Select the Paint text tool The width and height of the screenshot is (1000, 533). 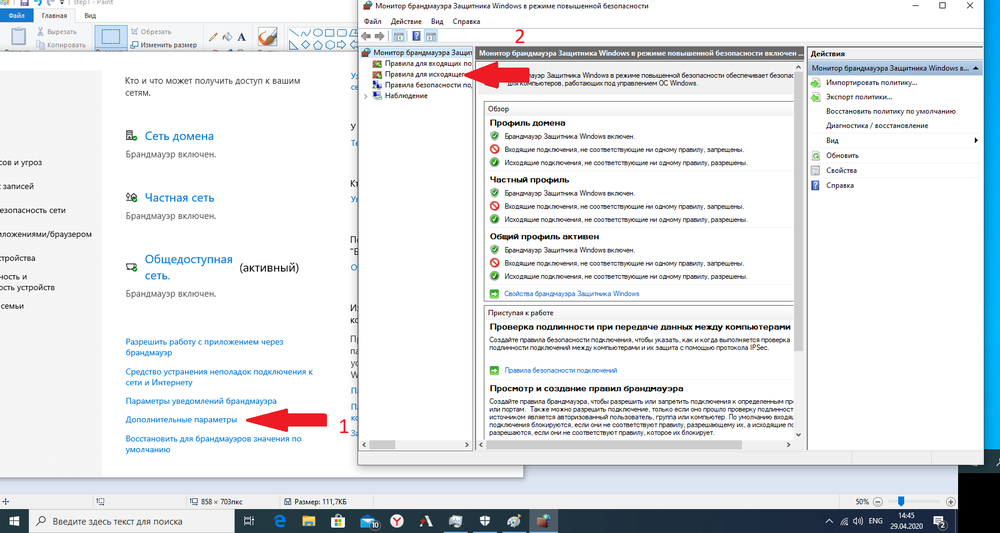(x=241, y=37)
